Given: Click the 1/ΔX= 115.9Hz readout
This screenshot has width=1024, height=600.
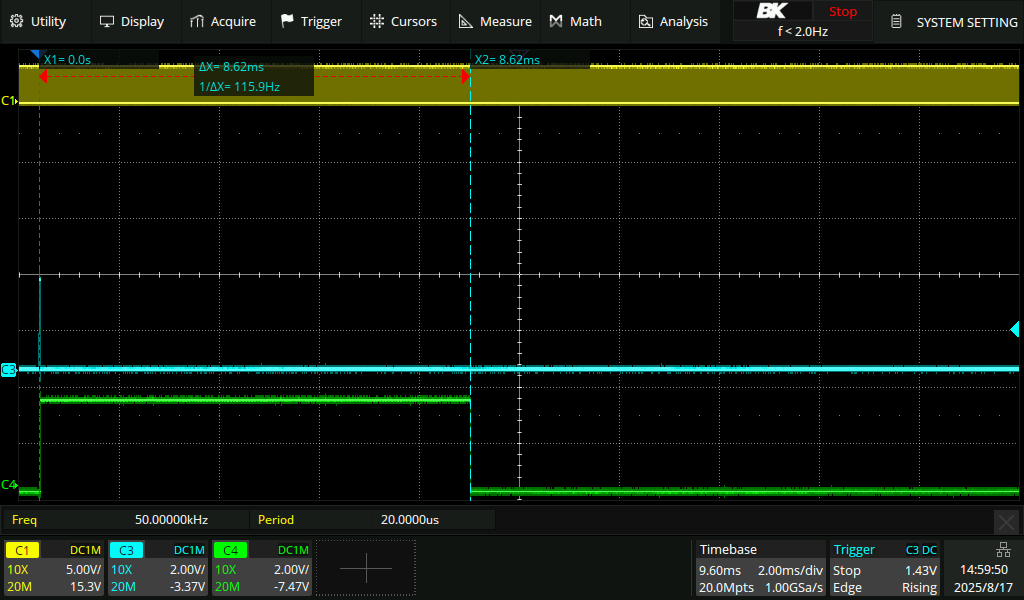Looking at the screenshot, I should tap(240, 86).
